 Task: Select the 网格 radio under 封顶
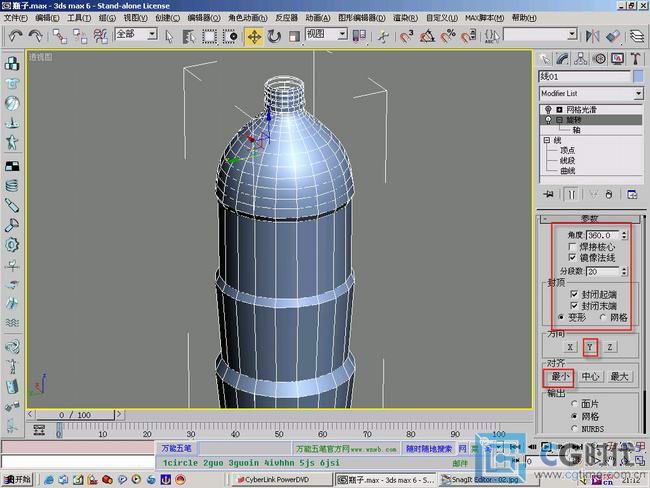click(x=603, y=317)
